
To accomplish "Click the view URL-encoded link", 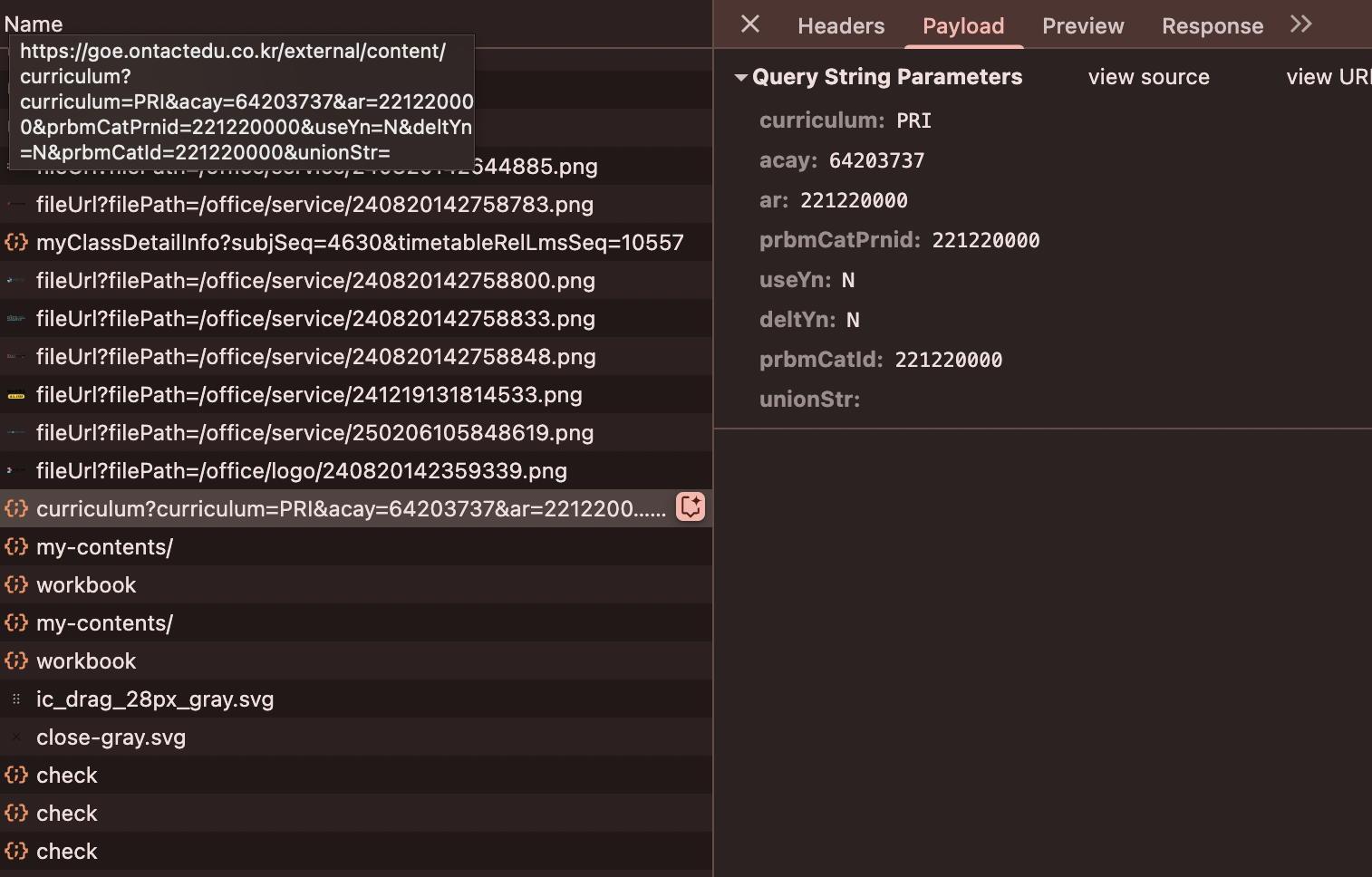I will (1328, 78).
